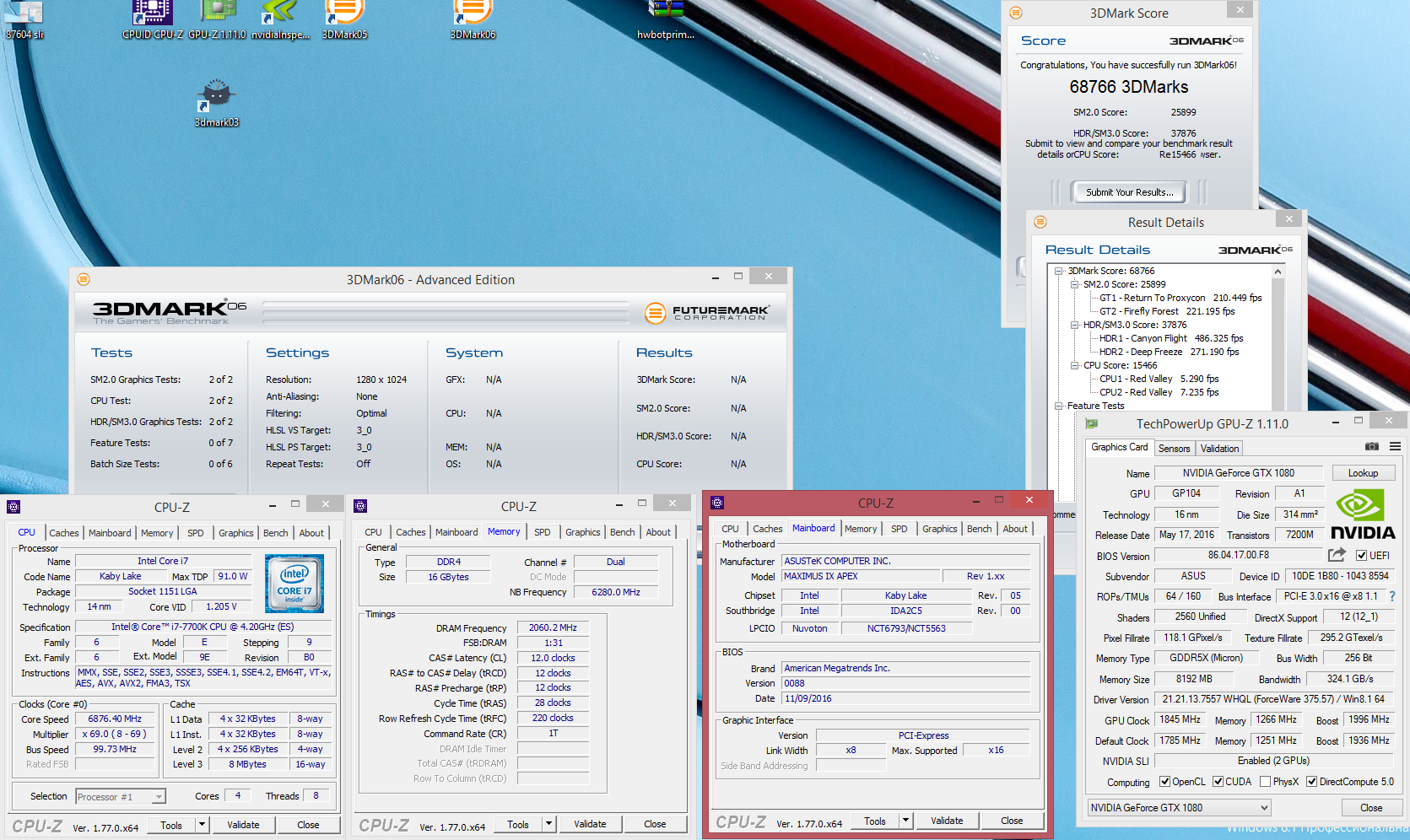Click the NVIDIA logo in GPU-Z

1362,514
